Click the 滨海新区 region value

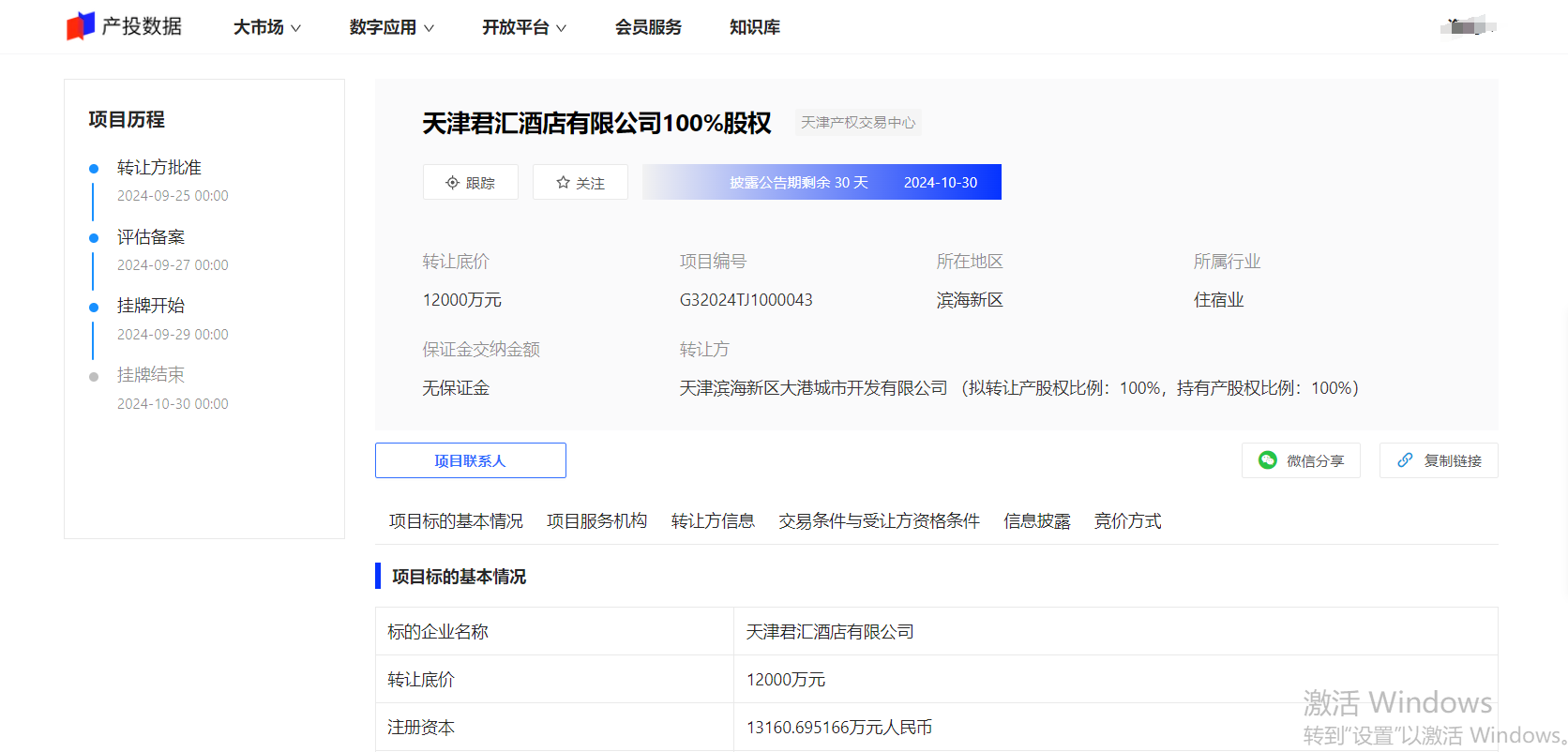(x=970, y=300)
